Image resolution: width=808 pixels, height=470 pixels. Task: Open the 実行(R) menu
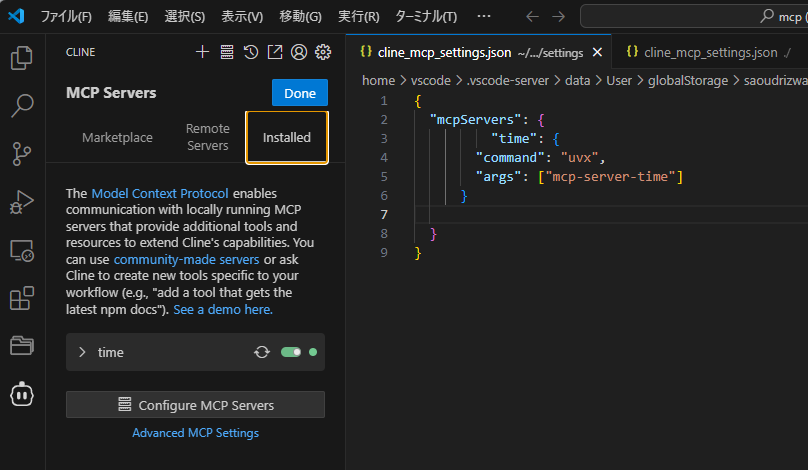click(358, 16)
